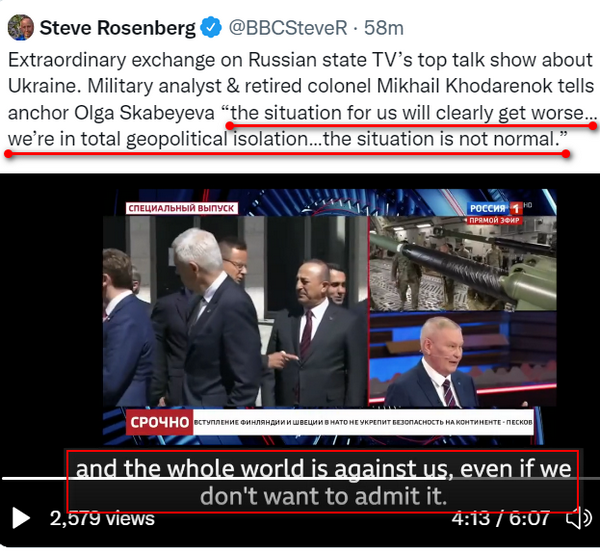Click the diplomats footage main panel
The image size is (600, 554).
click(235, 311)
